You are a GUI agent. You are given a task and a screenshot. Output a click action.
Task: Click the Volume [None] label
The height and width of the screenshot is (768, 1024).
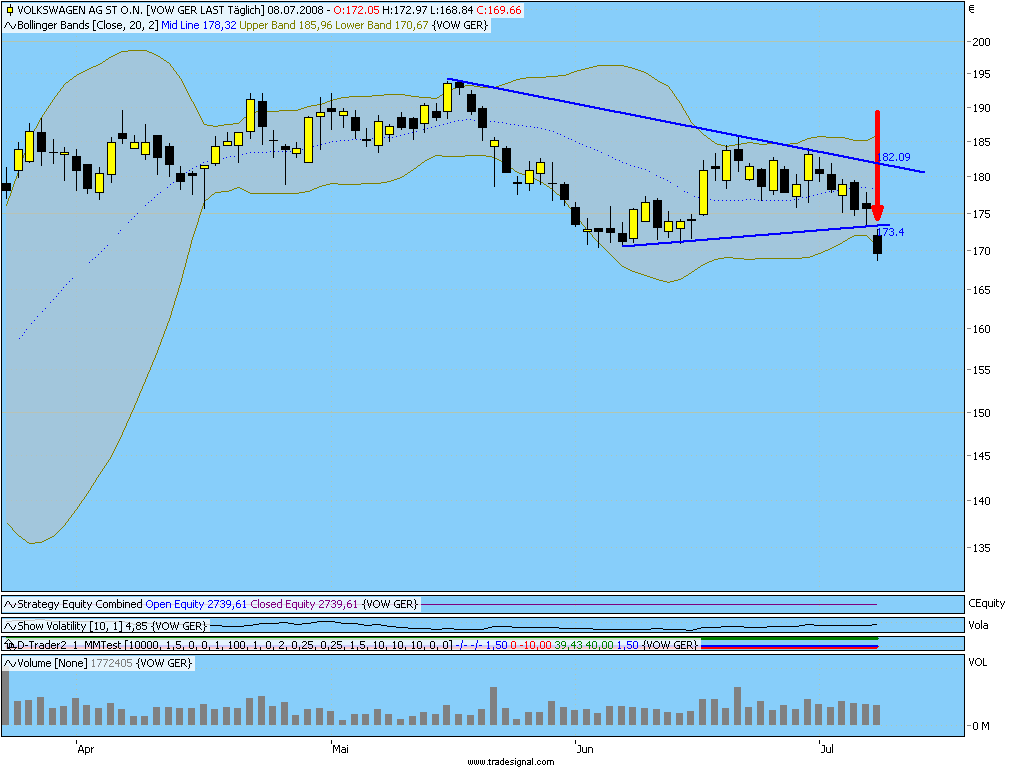coord(52,664)
